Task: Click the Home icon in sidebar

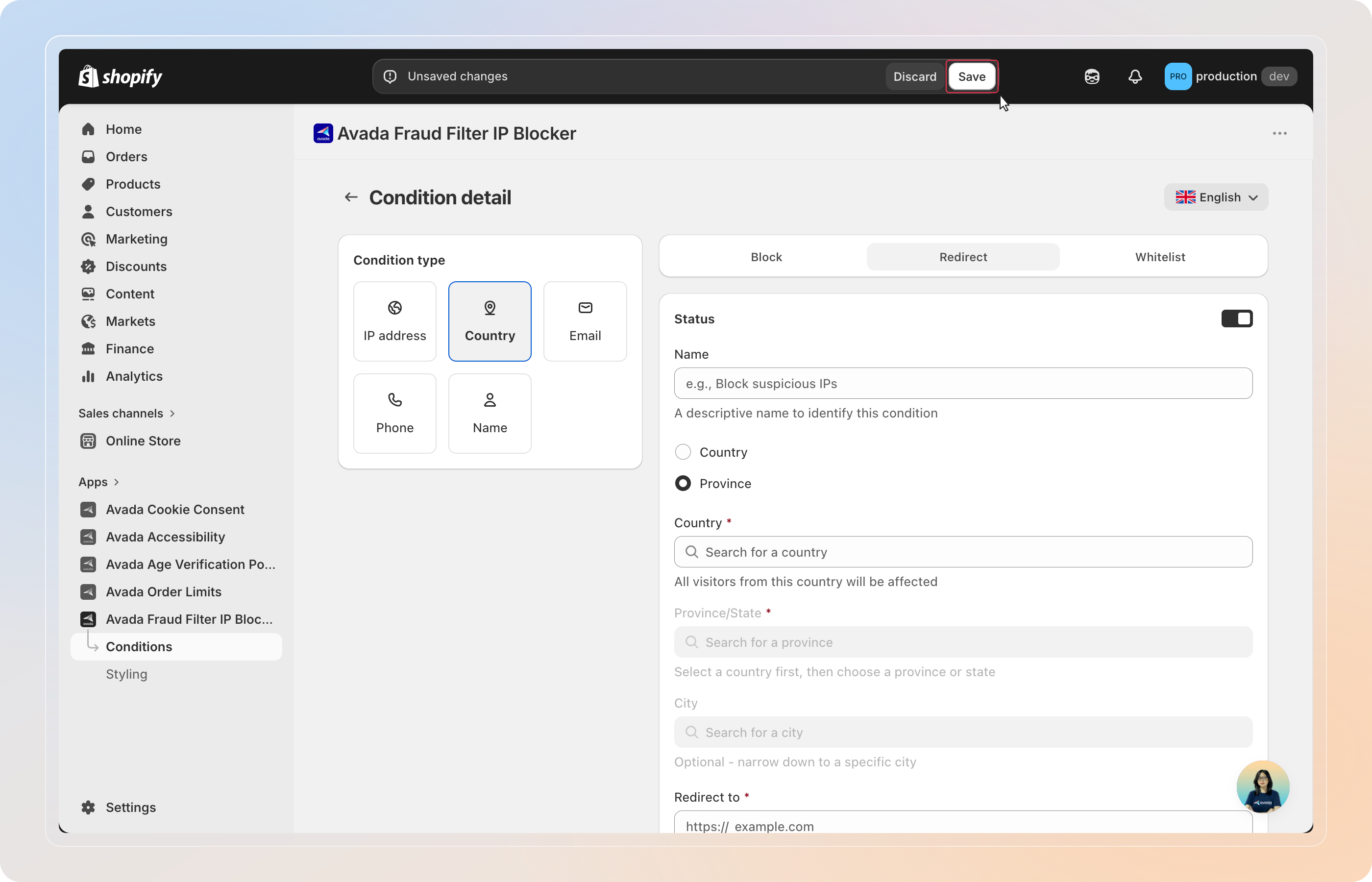Action: click(88, 129)
